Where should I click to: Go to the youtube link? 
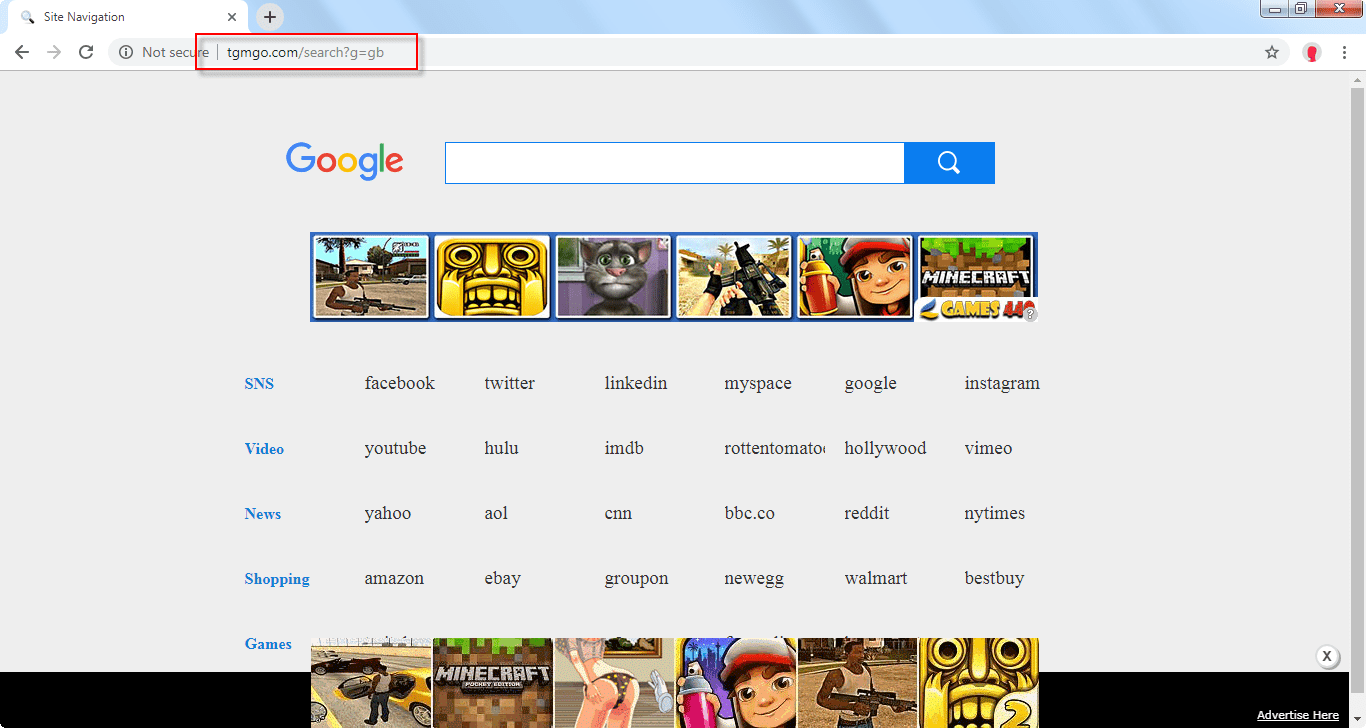(395, 448)
